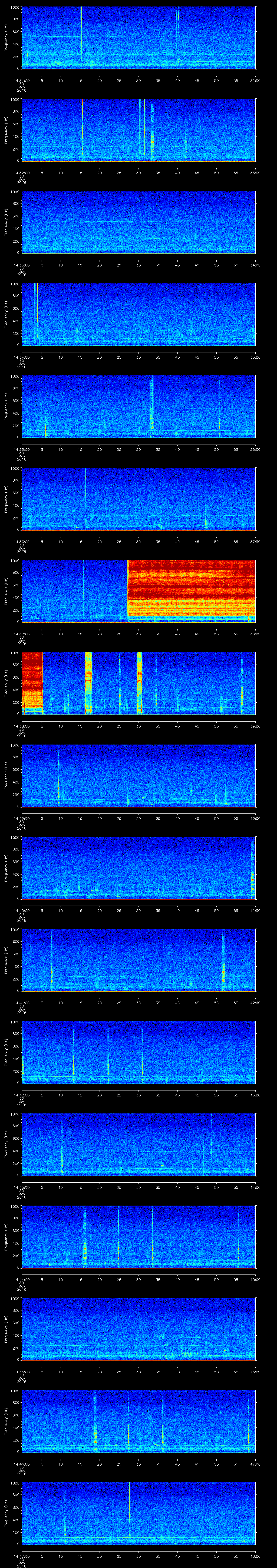The image size is (277, 1568).
Task: Select the spectrogram panel starting at 14:34:00
Action: (138, 314)
